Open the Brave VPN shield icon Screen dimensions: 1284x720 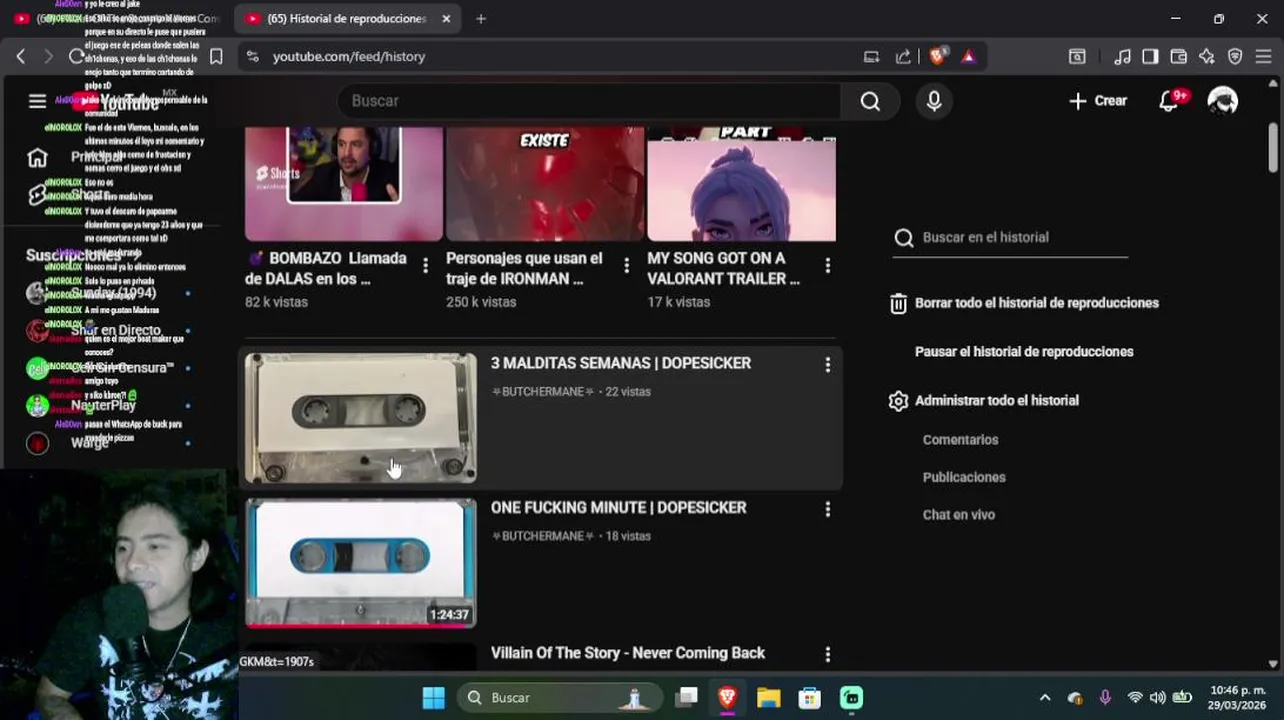[x=1235, y=57]
